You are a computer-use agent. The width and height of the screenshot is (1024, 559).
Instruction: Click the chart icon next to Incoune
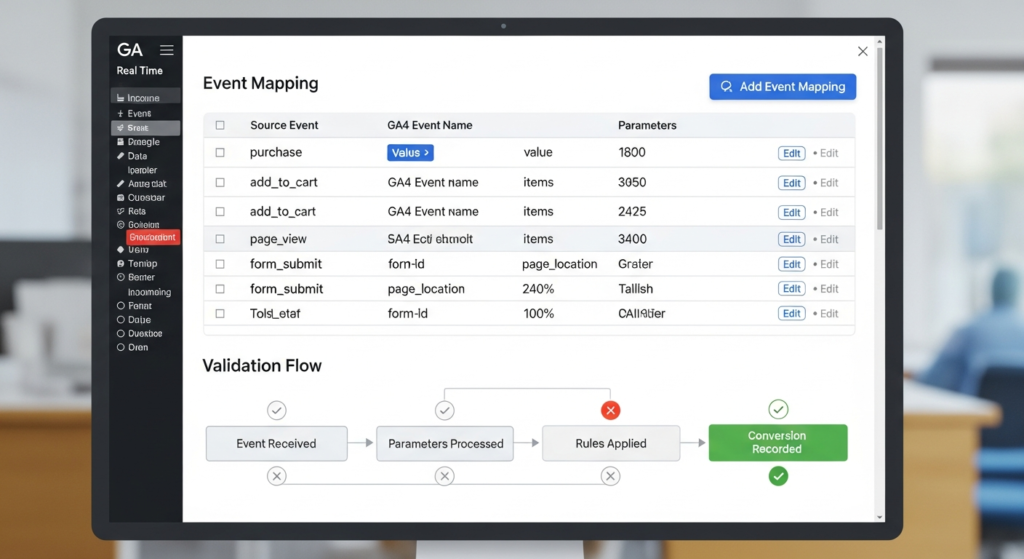tap(120, 98)
